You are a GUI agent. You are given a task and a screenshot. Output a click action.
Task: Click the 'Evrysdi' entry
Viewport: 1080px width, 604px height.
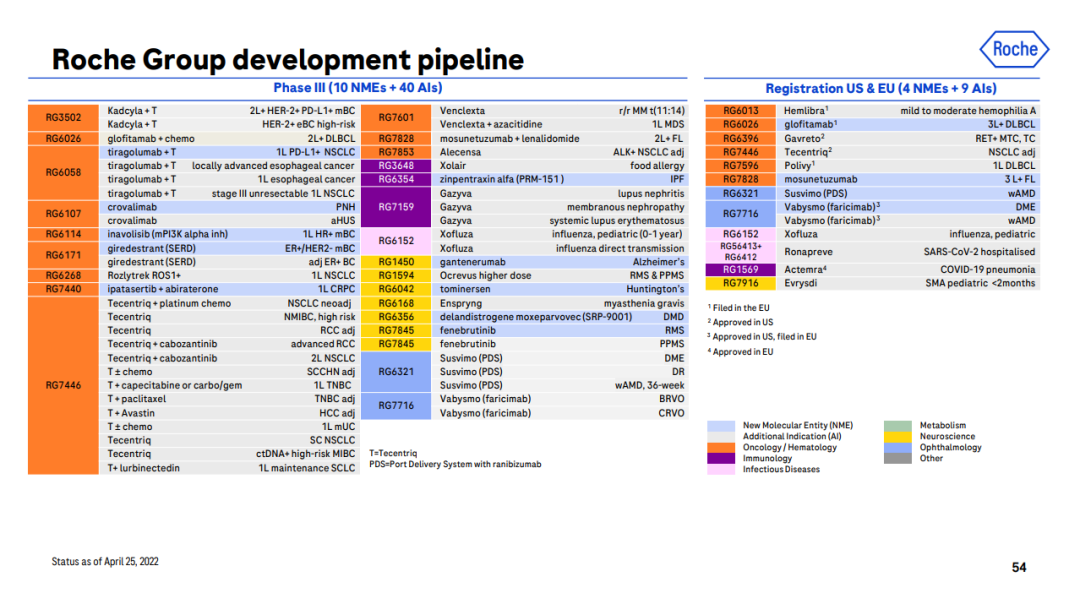(800, 283)
